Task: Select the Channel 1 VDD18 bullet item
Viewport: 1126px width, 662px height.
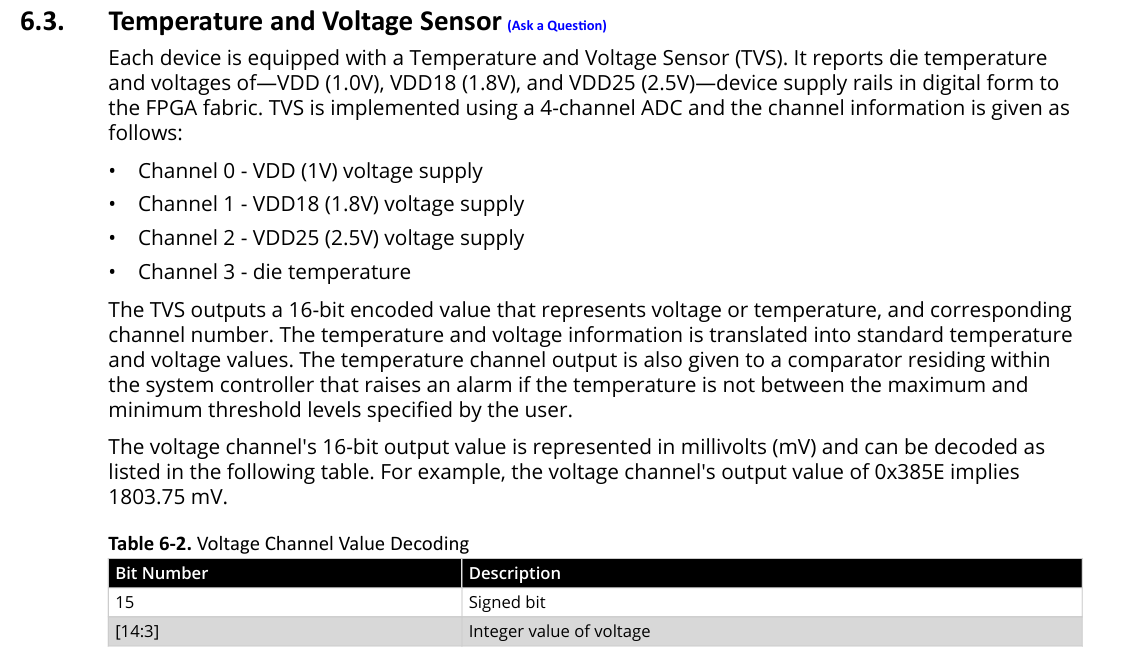Action: (331, 204)
